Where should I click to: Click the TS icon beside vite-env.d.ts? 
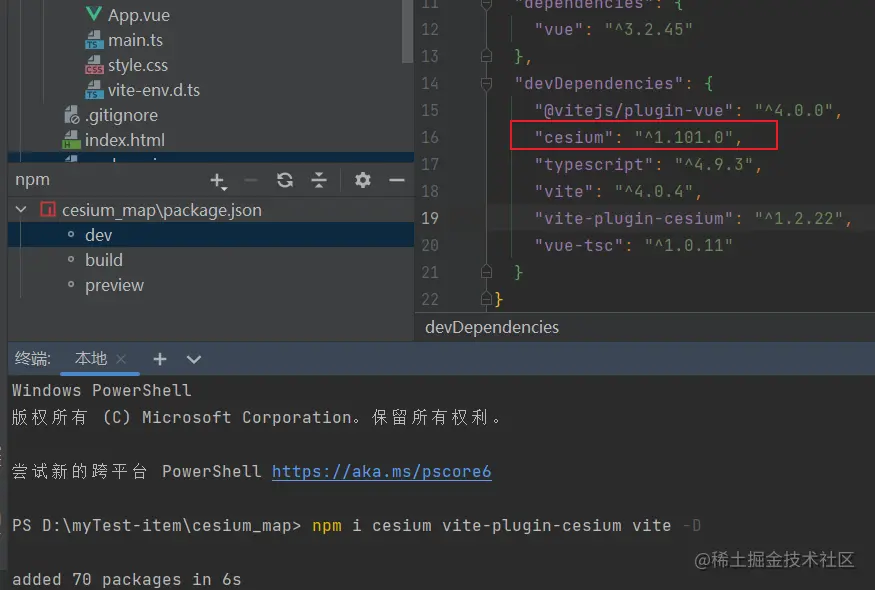[x=94, y=90]
